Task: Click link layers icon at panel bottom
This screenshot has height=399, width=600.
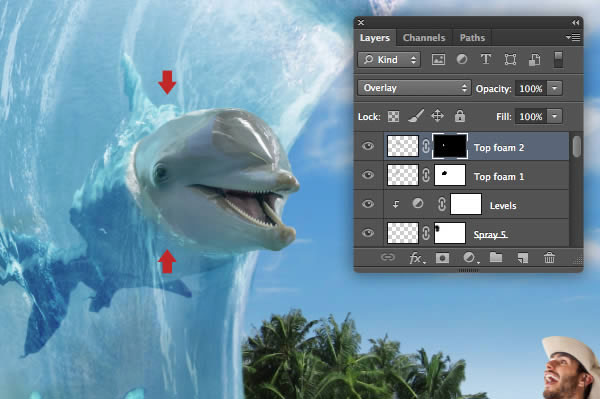Action: click(x=388, y=257)
